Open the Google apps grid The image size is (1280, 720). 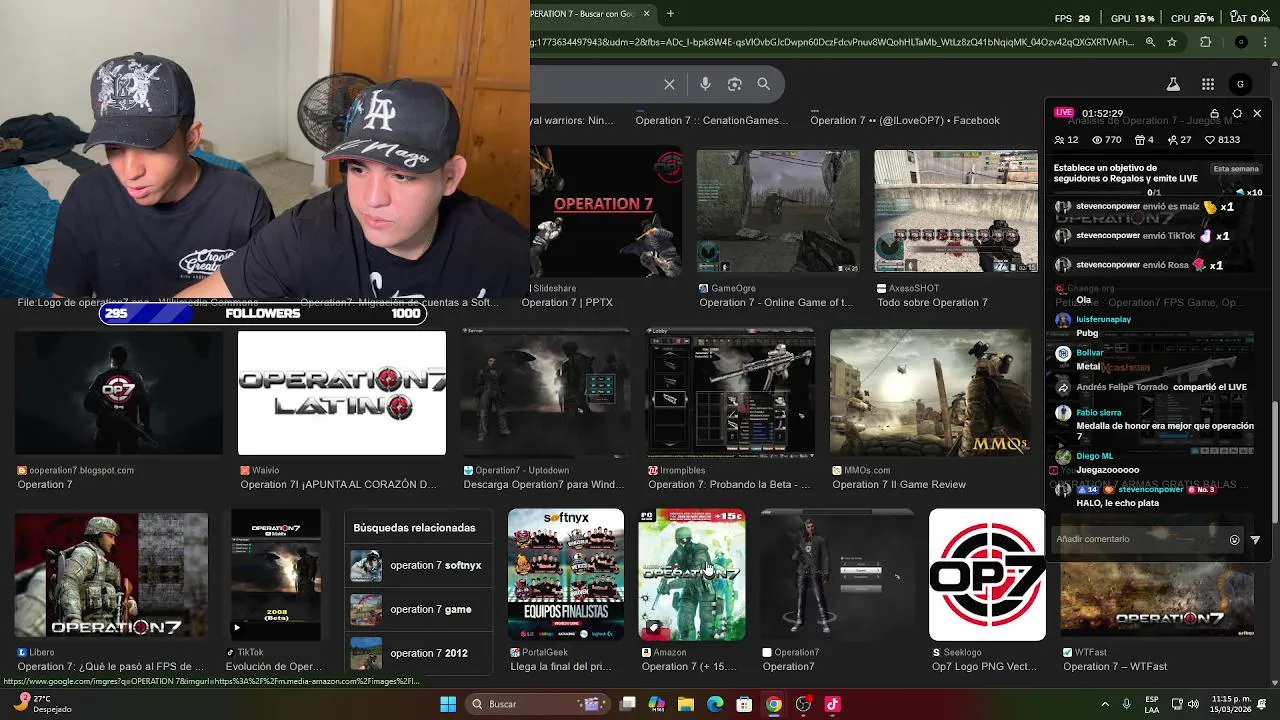point(1208,84)
